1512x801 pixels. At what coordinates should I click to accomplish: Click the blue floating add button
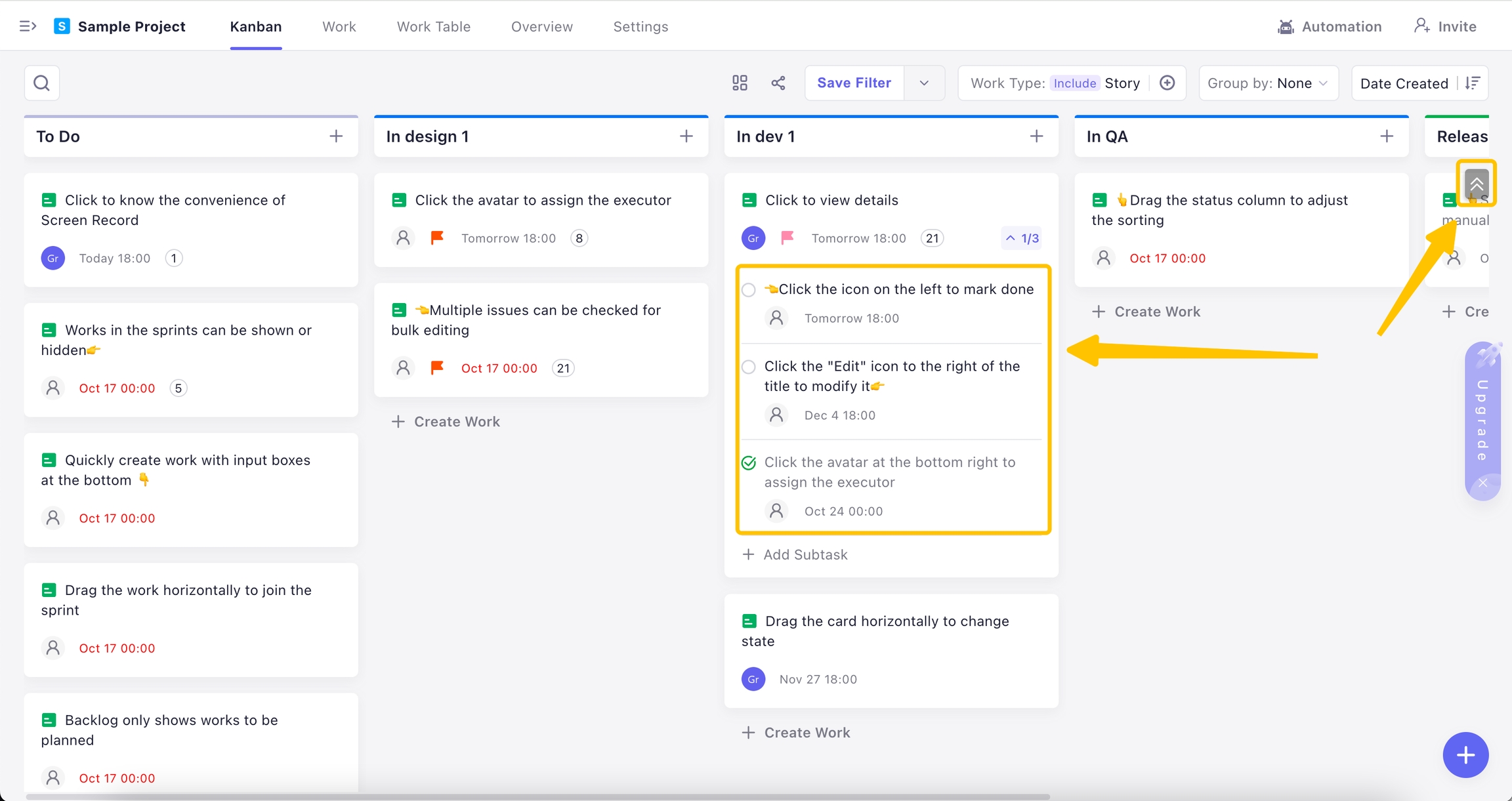(1465, 755)
